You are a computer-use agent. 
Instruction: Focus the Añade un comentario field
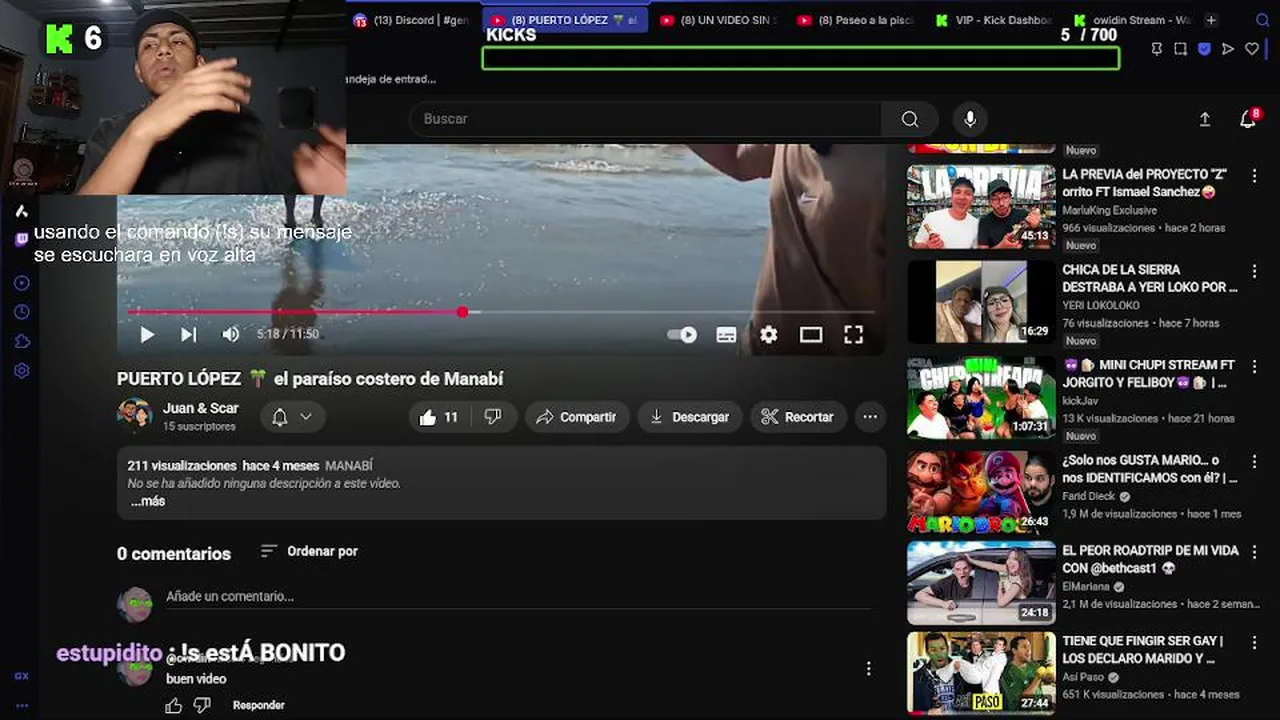518,596
